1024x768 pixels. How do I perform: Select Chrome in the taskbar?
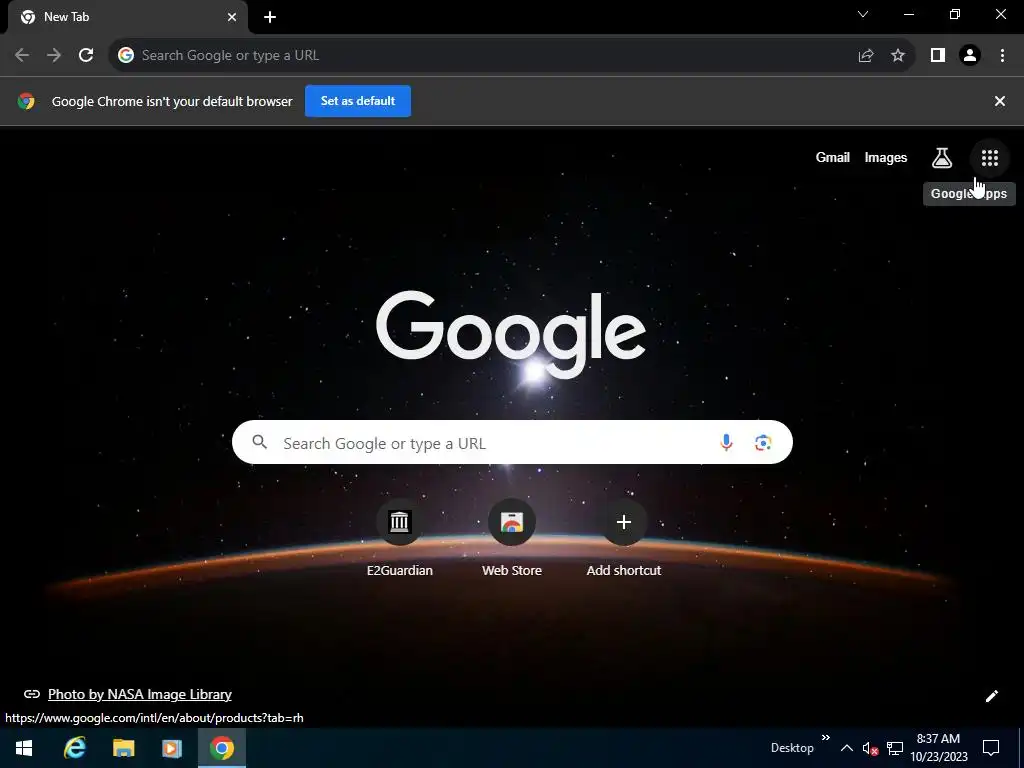point(222,748)
